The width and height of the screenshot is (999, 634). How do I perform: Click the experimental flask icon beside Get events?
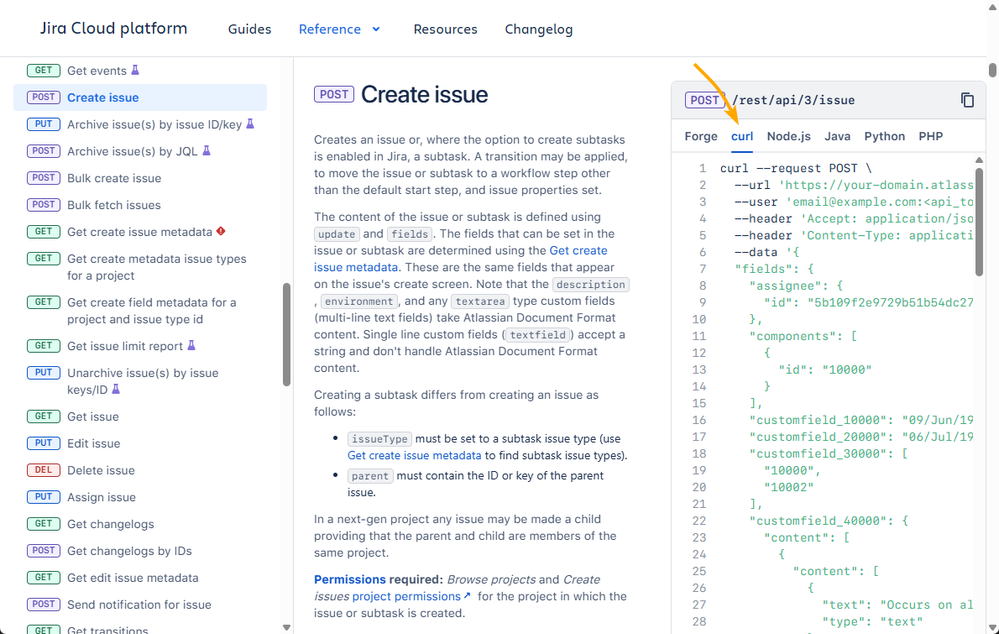[x=135, y=70]
